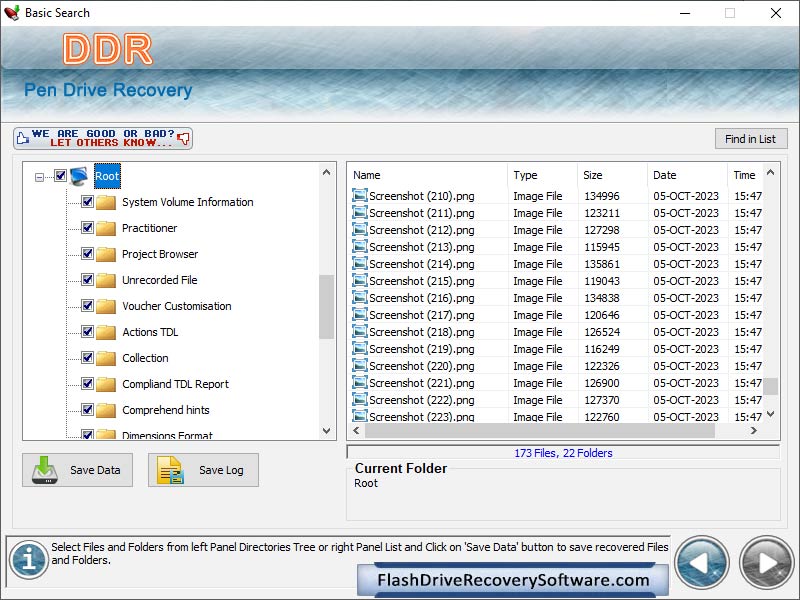This screenshot has height=600, width=800.
Task: Click file list vertical scrollbar thumb
Action: [770, 386]
